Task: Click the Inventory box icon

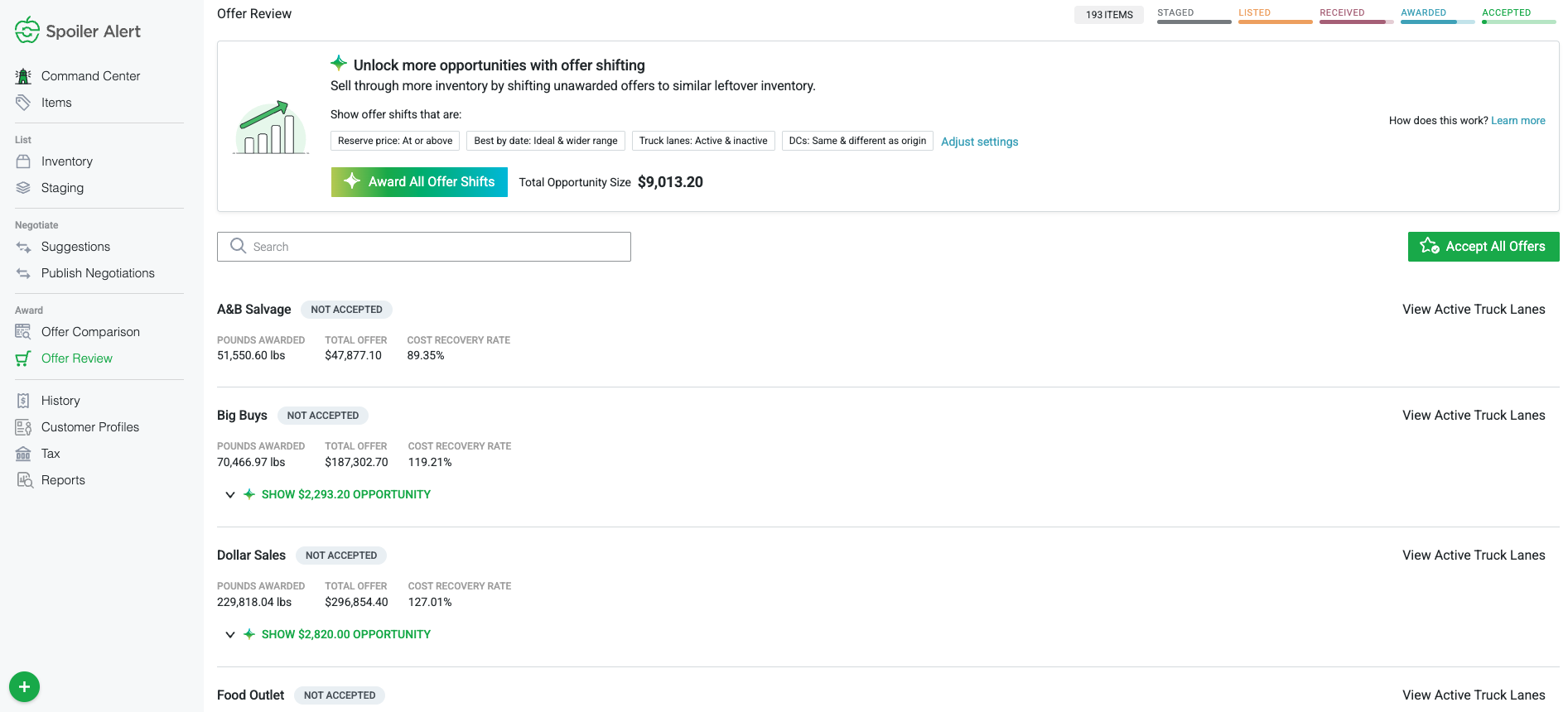Action: pos(23,161)
